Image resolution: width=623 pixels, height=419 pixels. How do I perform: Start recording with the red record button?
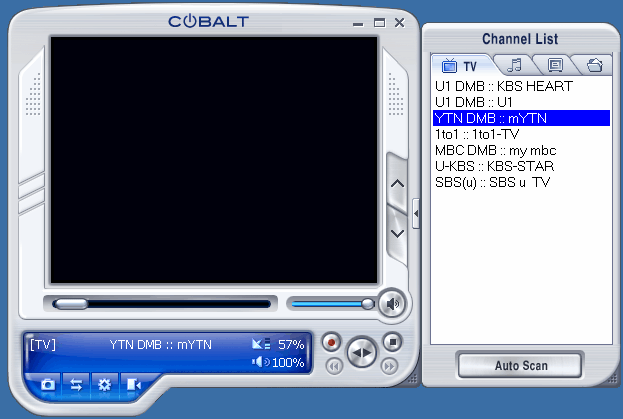[331, 342]
